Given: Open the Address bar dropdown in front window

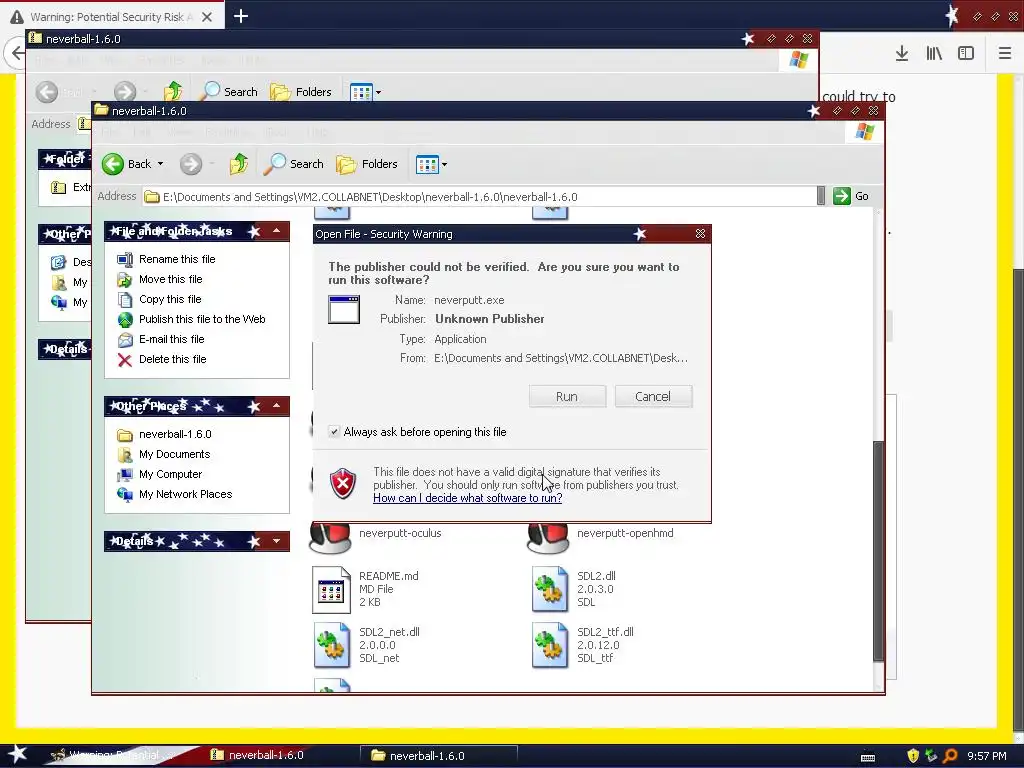Looking at the screenshot, I should [821, 196].
